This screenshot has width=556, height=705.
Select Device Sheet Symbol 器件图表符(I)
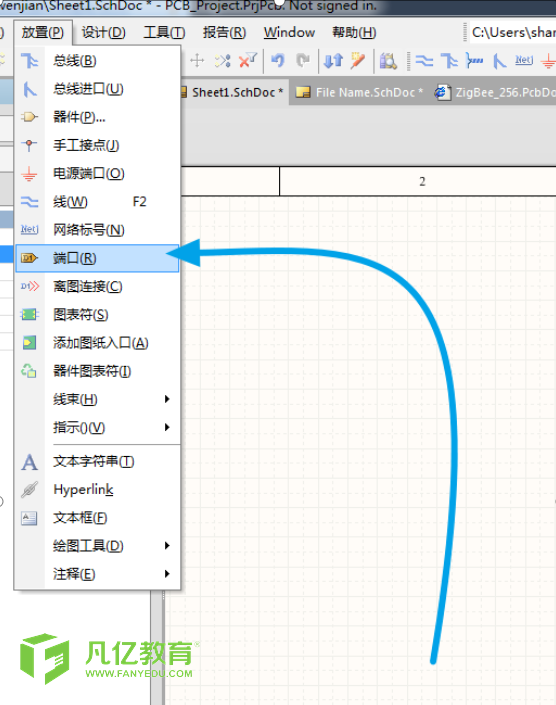[x=97, y=371]
